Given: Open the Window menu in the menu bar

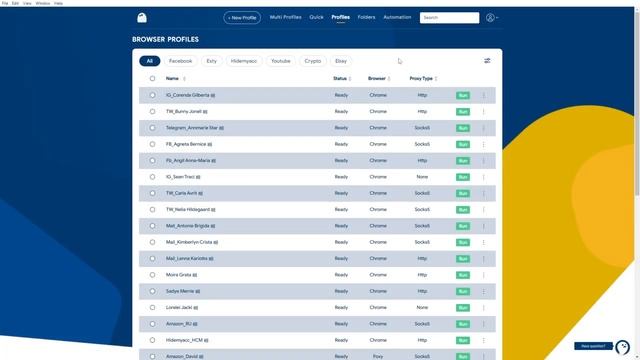Looking at the screenshot, I should [x=42, y=3].
